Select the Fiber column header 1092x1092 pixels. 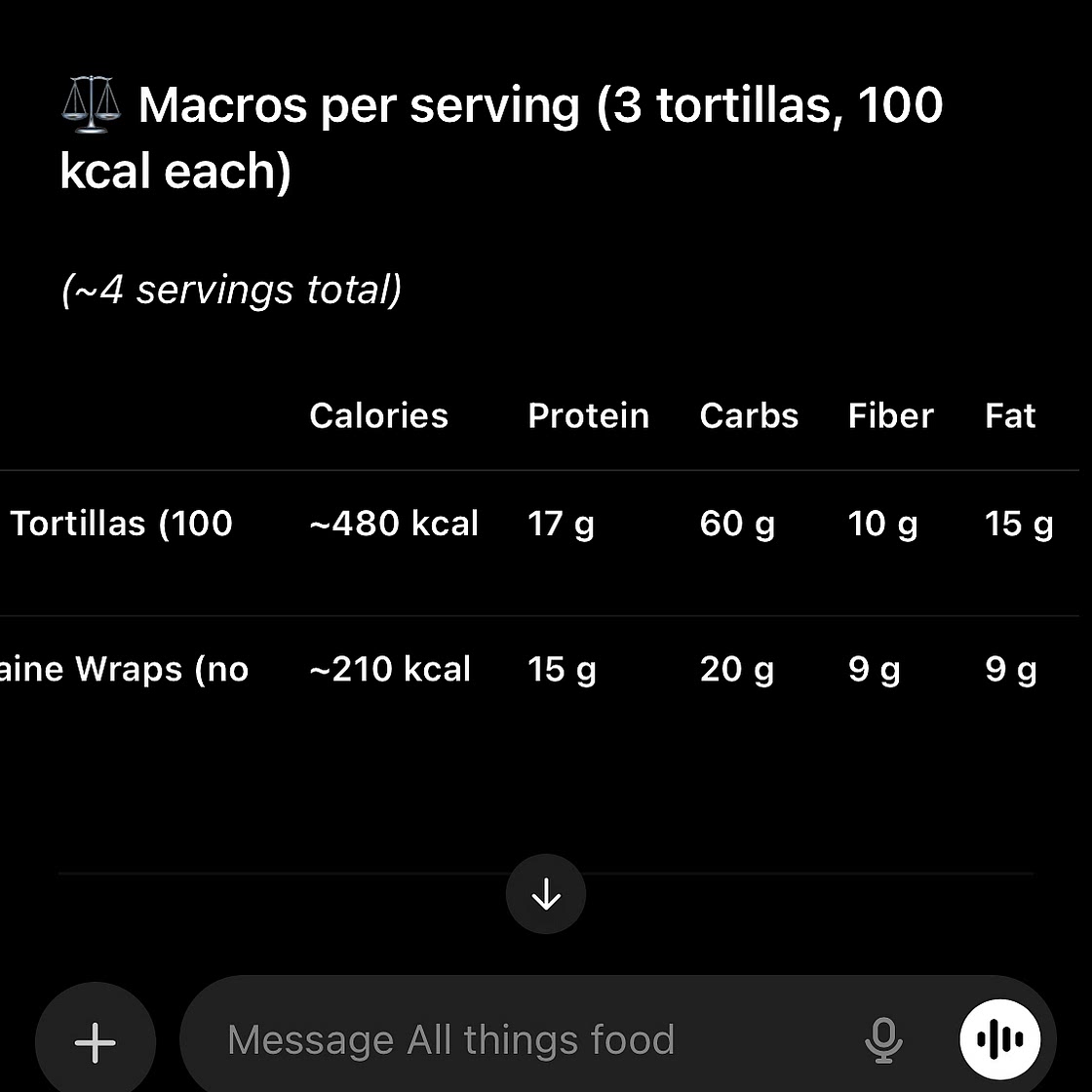(x=890, y=416)
